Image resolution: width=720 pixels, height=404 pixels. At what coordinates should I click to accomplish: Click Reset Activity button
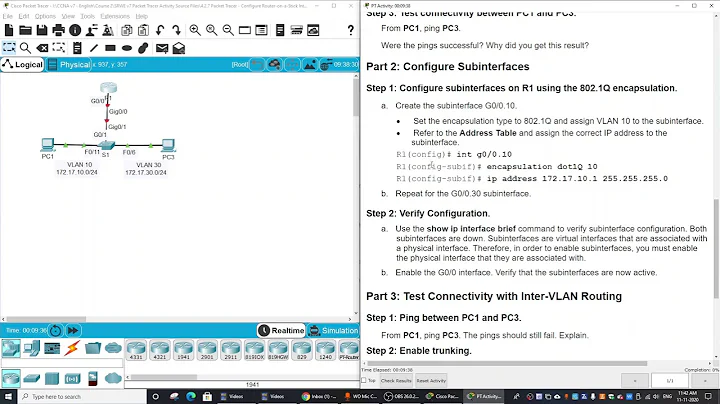(431, 381)
